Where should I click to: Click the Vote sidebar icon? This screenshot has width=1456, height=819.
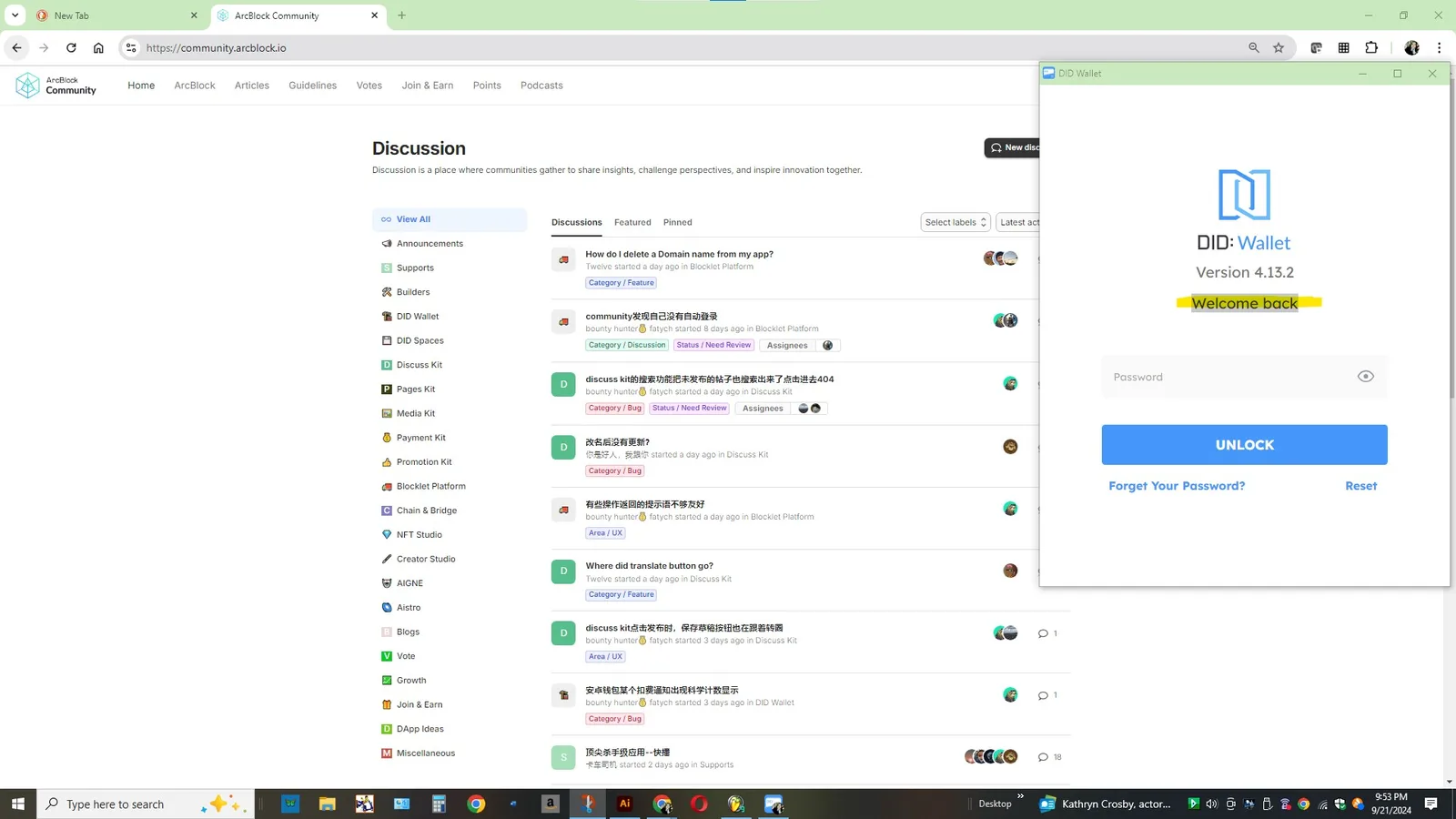pos(387,656)
